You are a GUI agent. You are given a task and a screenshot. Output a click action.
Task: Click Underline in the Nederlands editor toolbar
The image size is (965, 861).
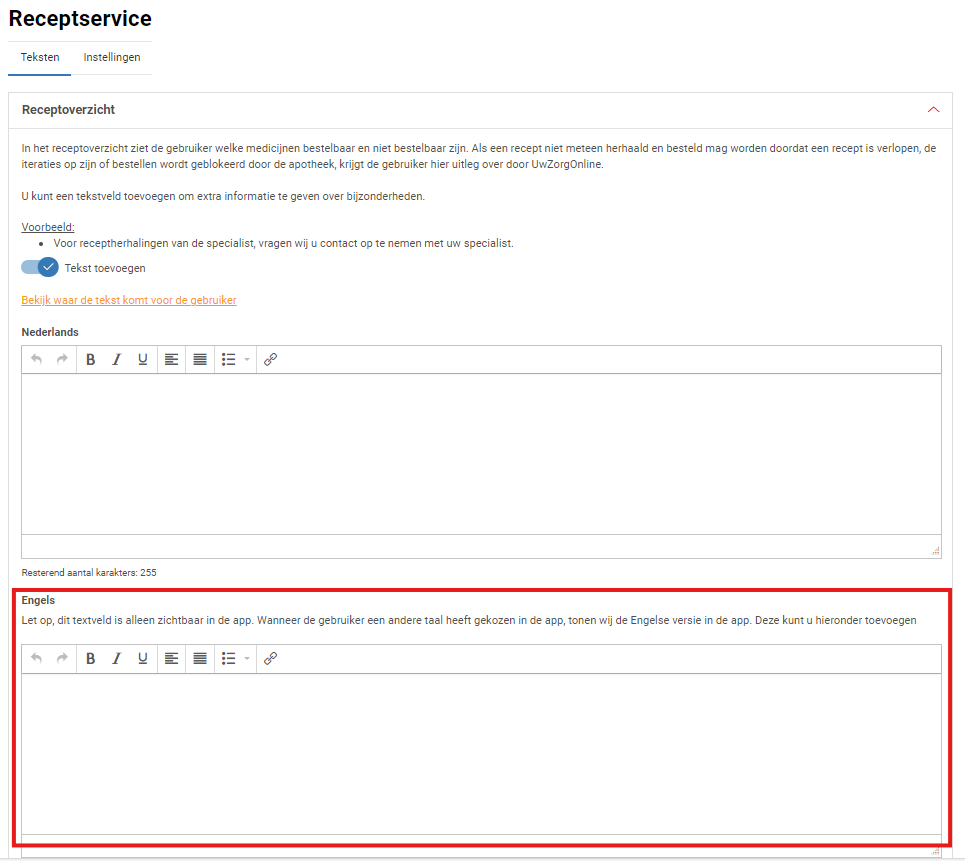click(x=143, y=360)
